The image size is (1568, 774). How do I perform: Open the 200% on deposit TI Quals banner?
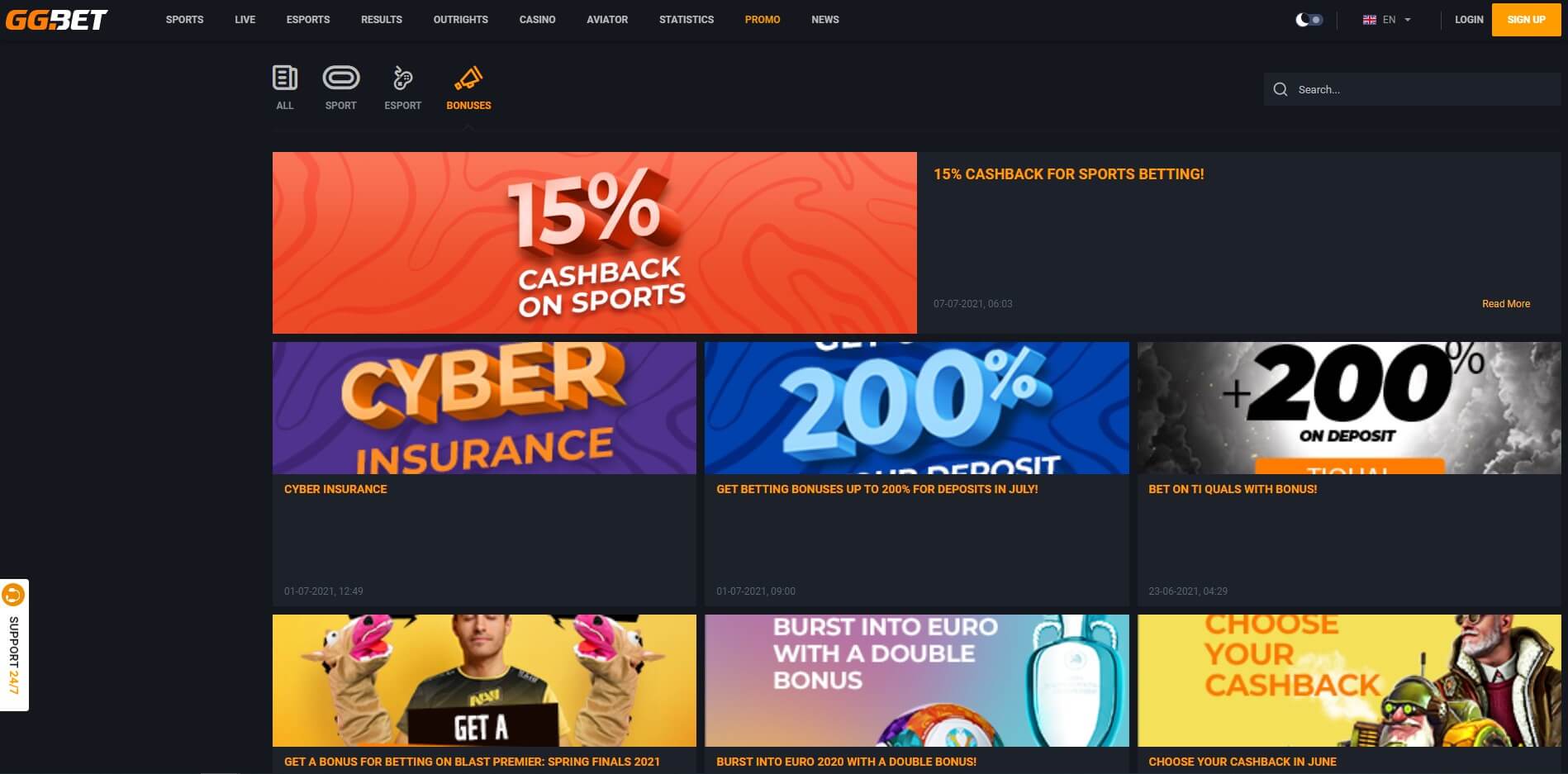point(1349,408)
